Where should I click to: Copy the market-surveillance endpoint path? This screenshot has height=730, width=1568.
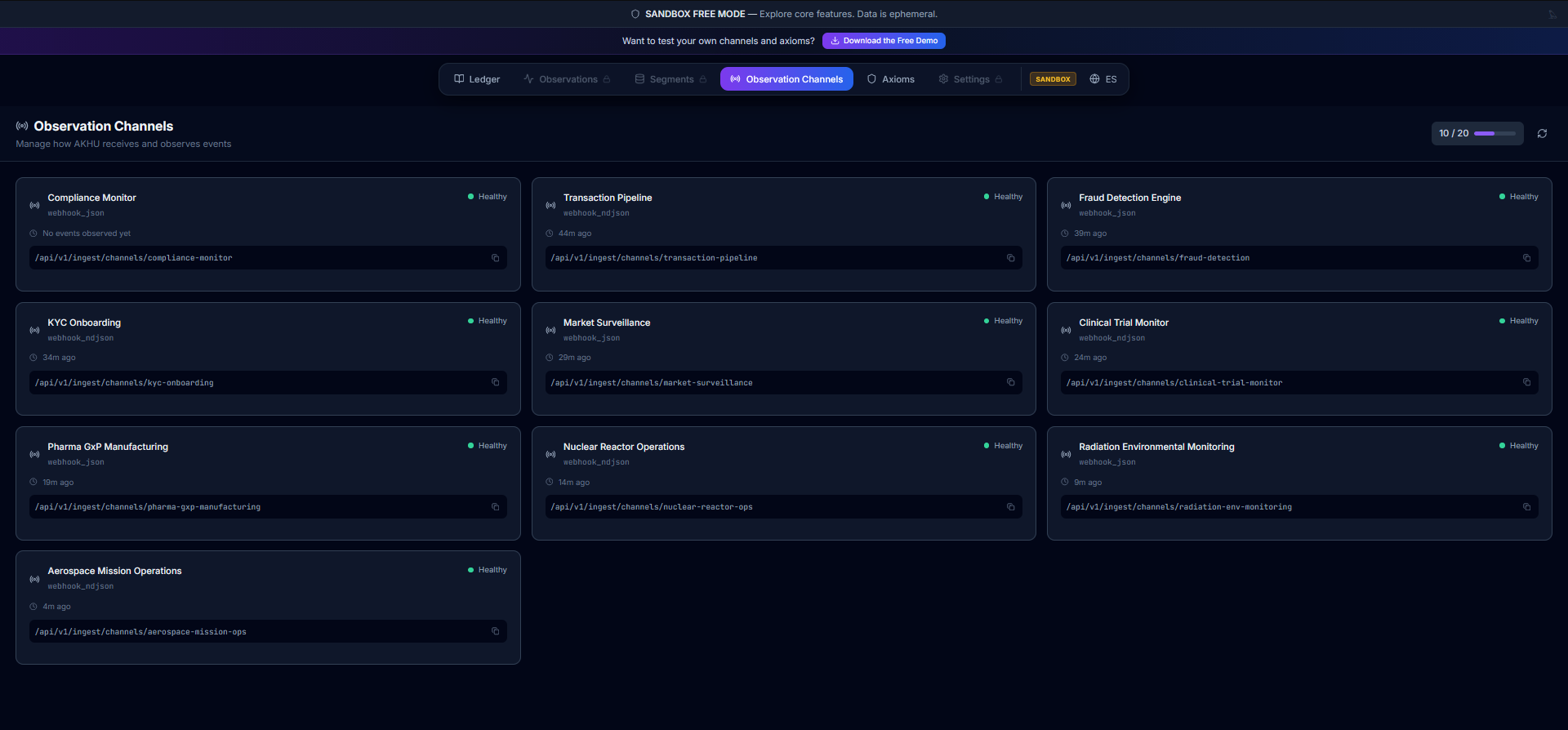[1010, 382]
